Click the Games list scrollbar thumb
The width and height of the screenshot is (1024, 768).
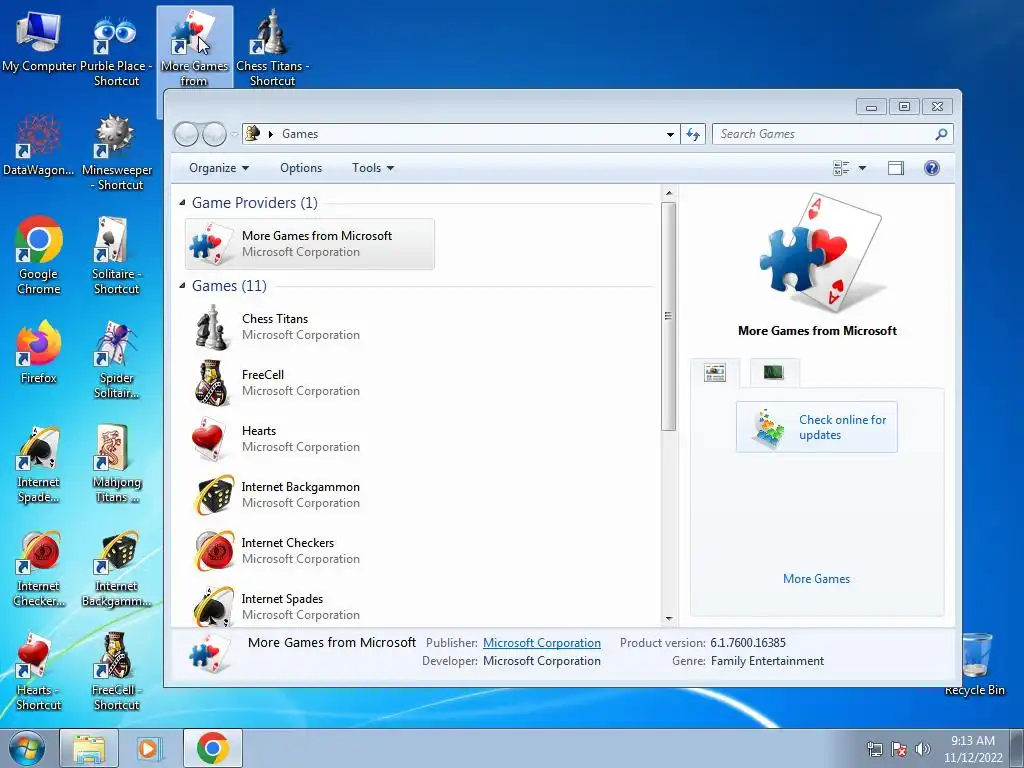[668, 316]
